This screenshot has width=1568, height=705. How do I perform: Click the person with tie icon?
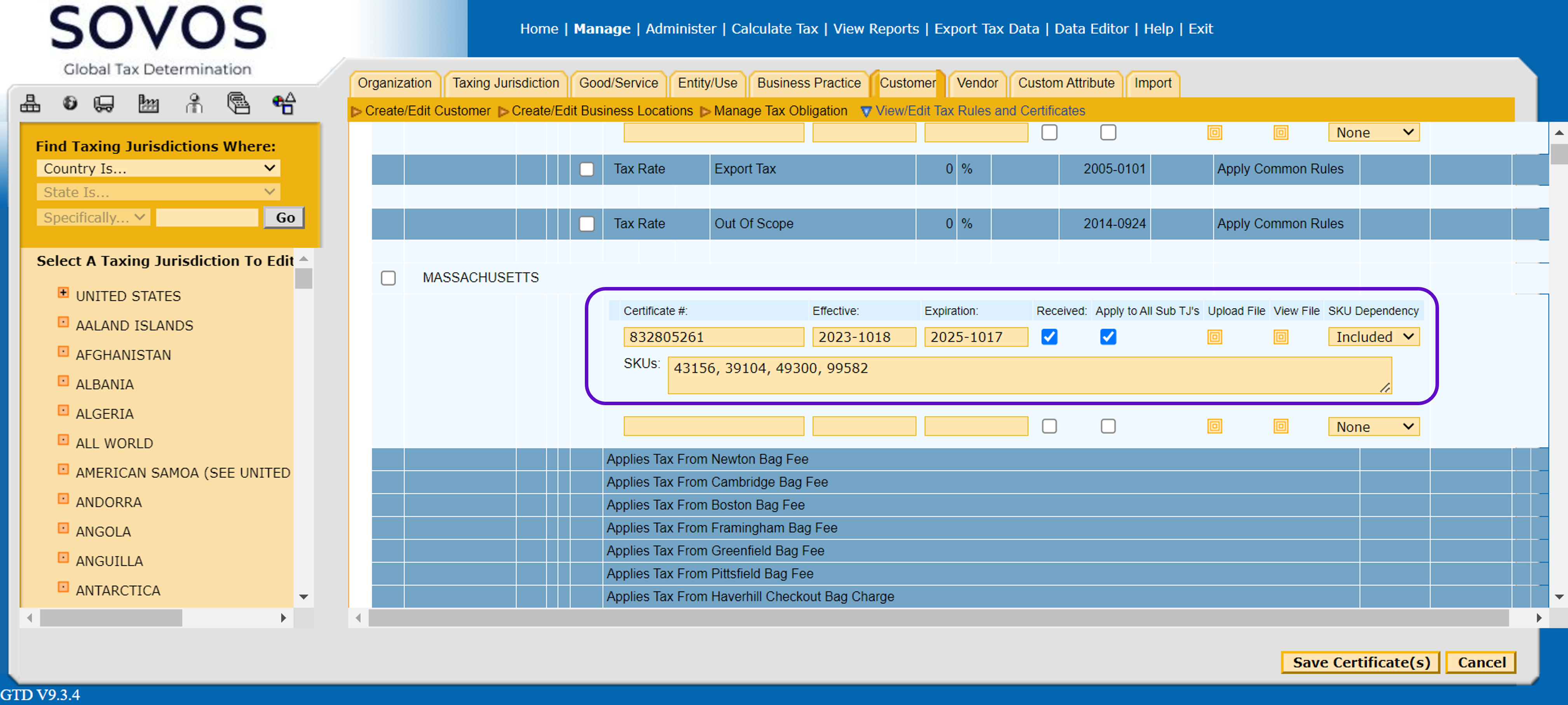(194, 103)
